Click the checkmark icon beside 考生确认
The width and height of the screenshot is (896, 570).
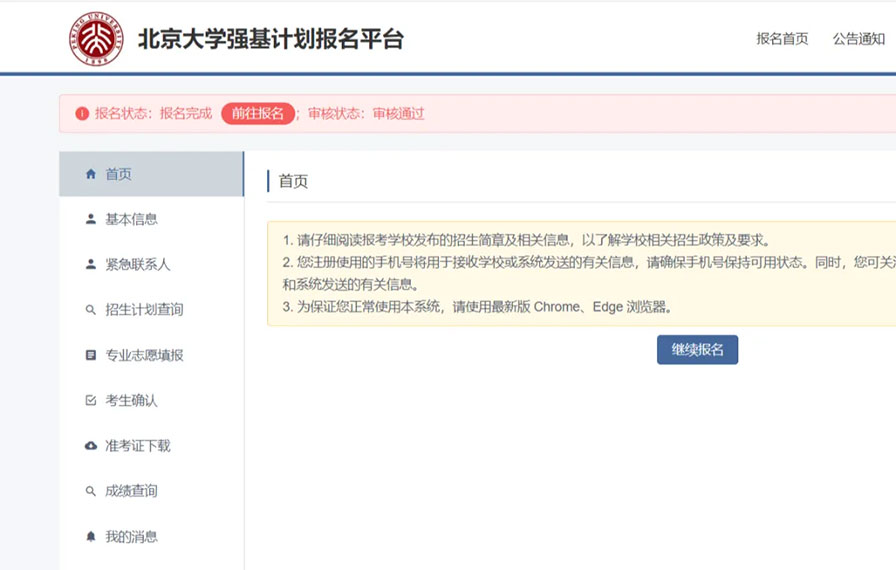[90, 400]
